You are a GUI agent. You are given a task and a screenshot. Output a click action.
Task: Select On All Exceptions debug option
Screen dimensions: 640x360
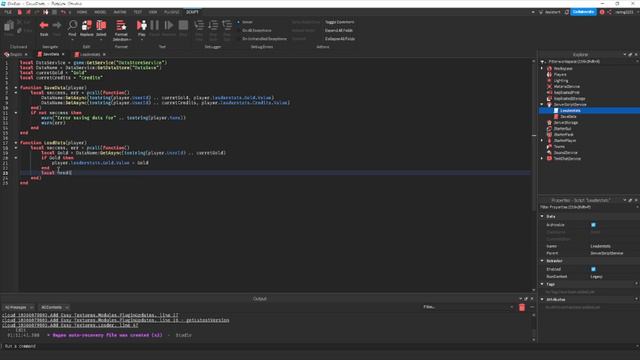(x=256, y=31)
